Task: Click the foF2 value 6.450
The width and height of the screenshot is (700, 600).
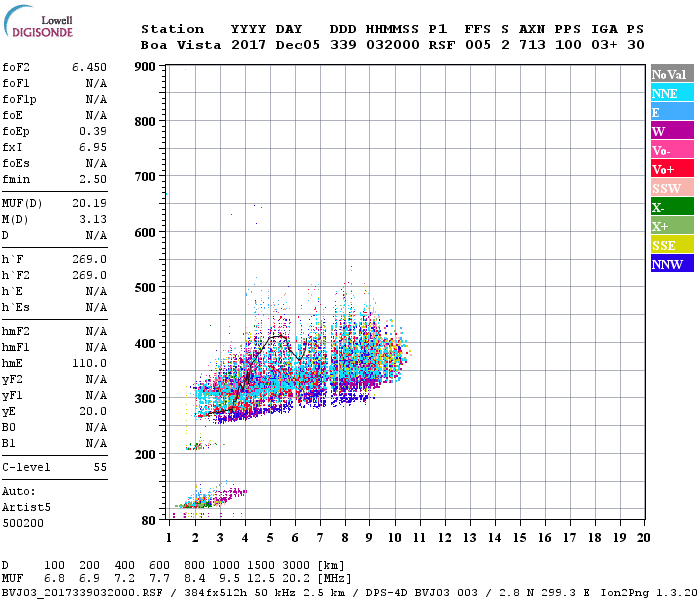Action: tap(89, 67)
